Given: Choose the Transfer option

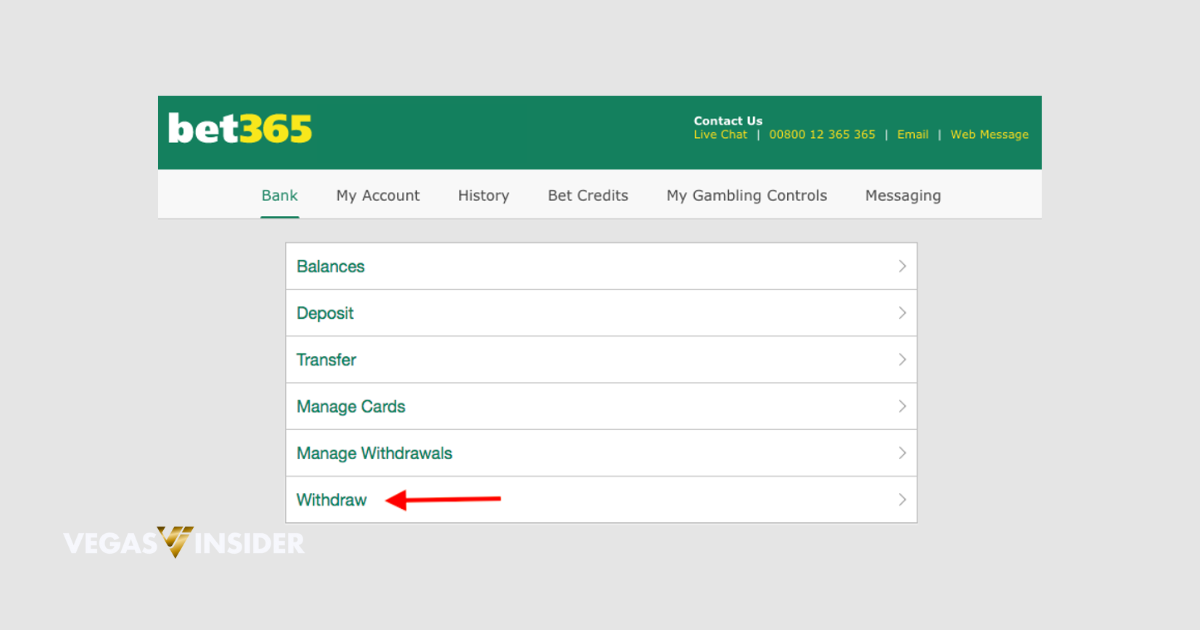Looking at the screenshot, I should pos(601,360).
